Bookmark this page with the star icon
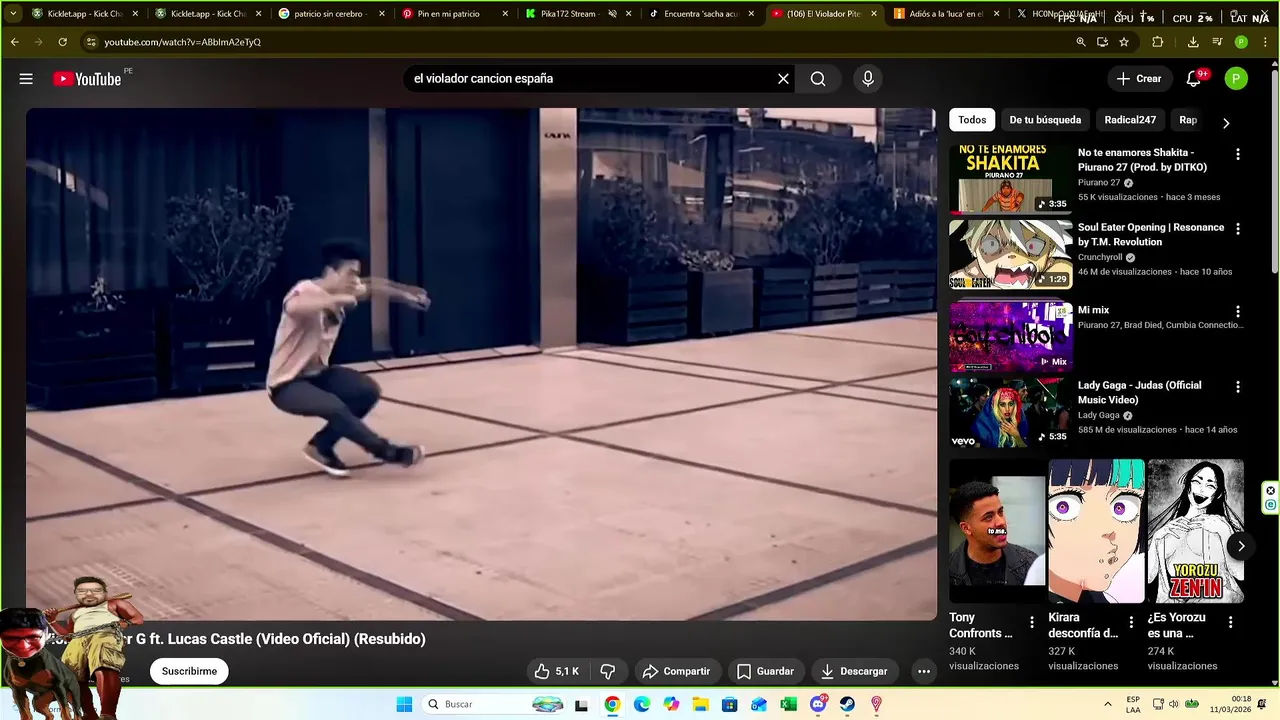The height and width of the screenshot is (720, 1280). [1124, 42]
